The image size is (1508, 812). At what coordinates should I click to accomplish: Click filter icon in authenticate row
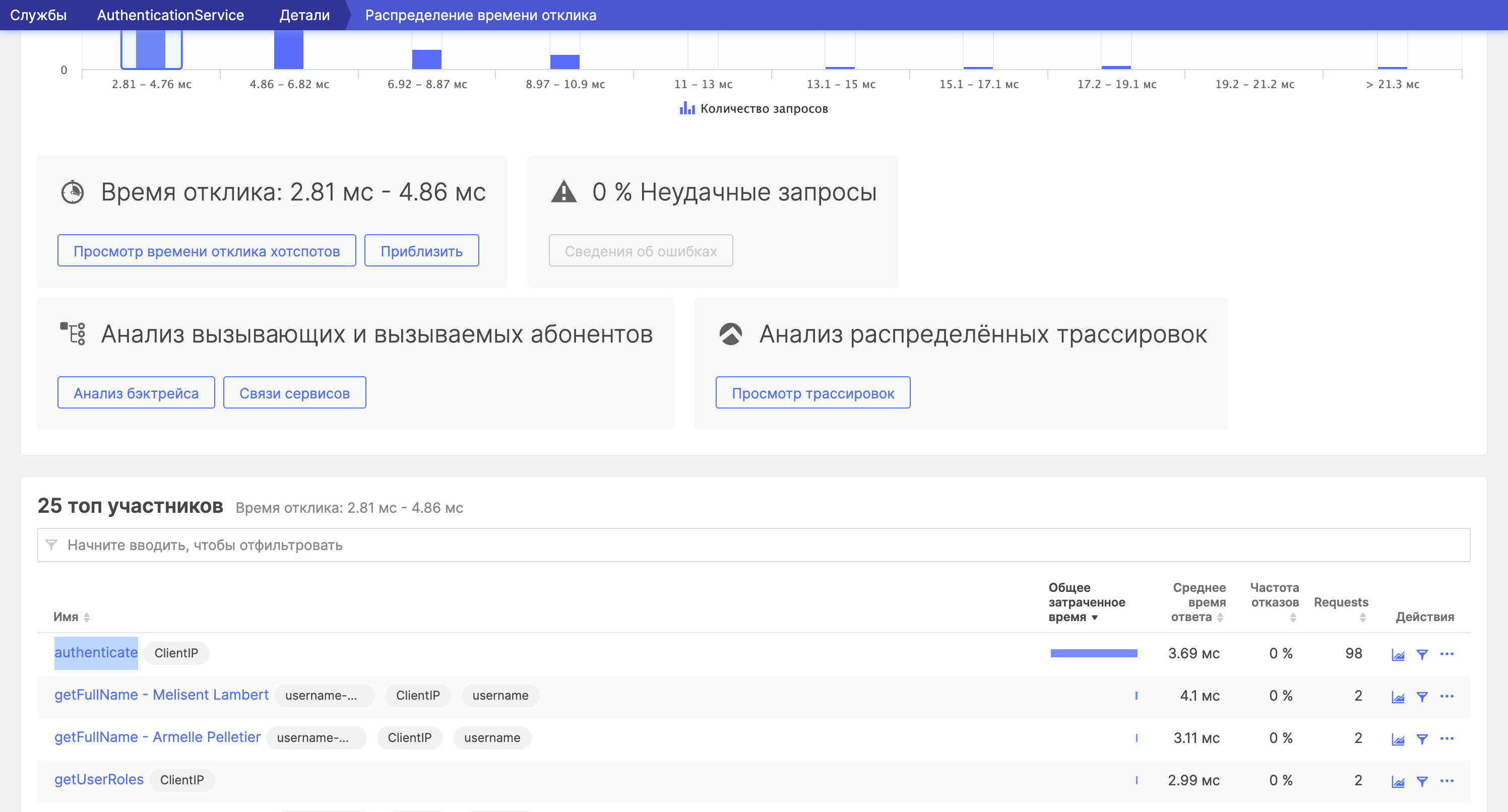[1421, 655]
